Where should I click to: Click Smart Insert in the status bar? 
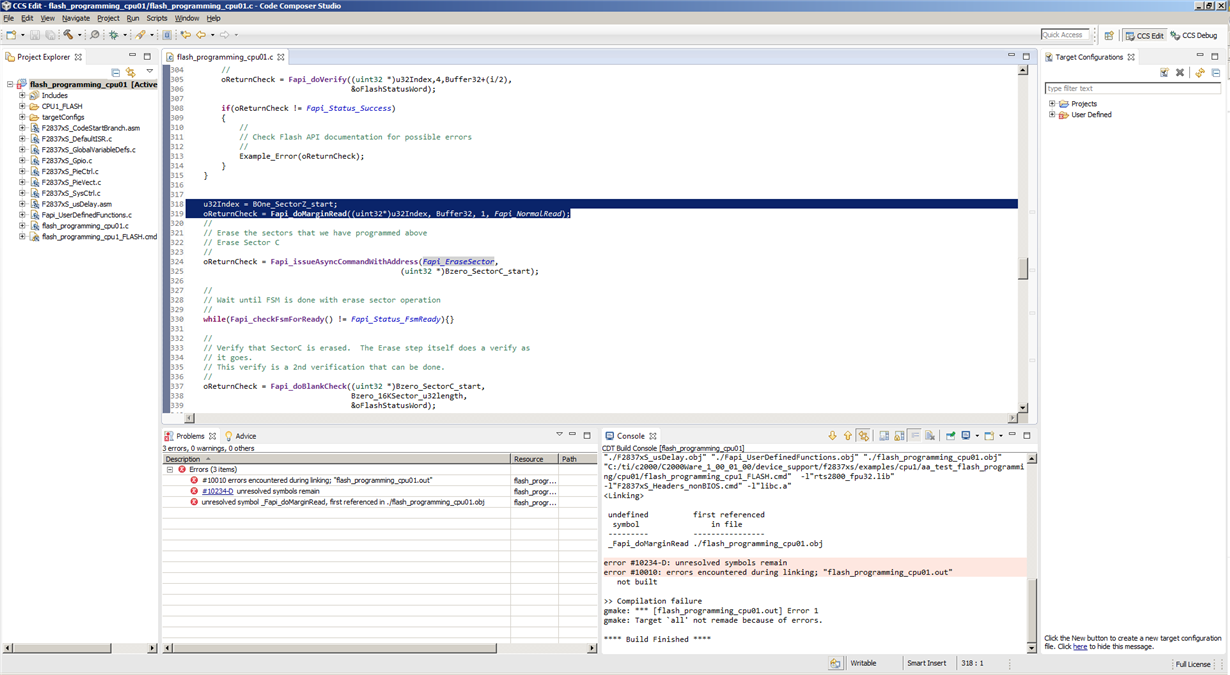[x=927, y=664]
